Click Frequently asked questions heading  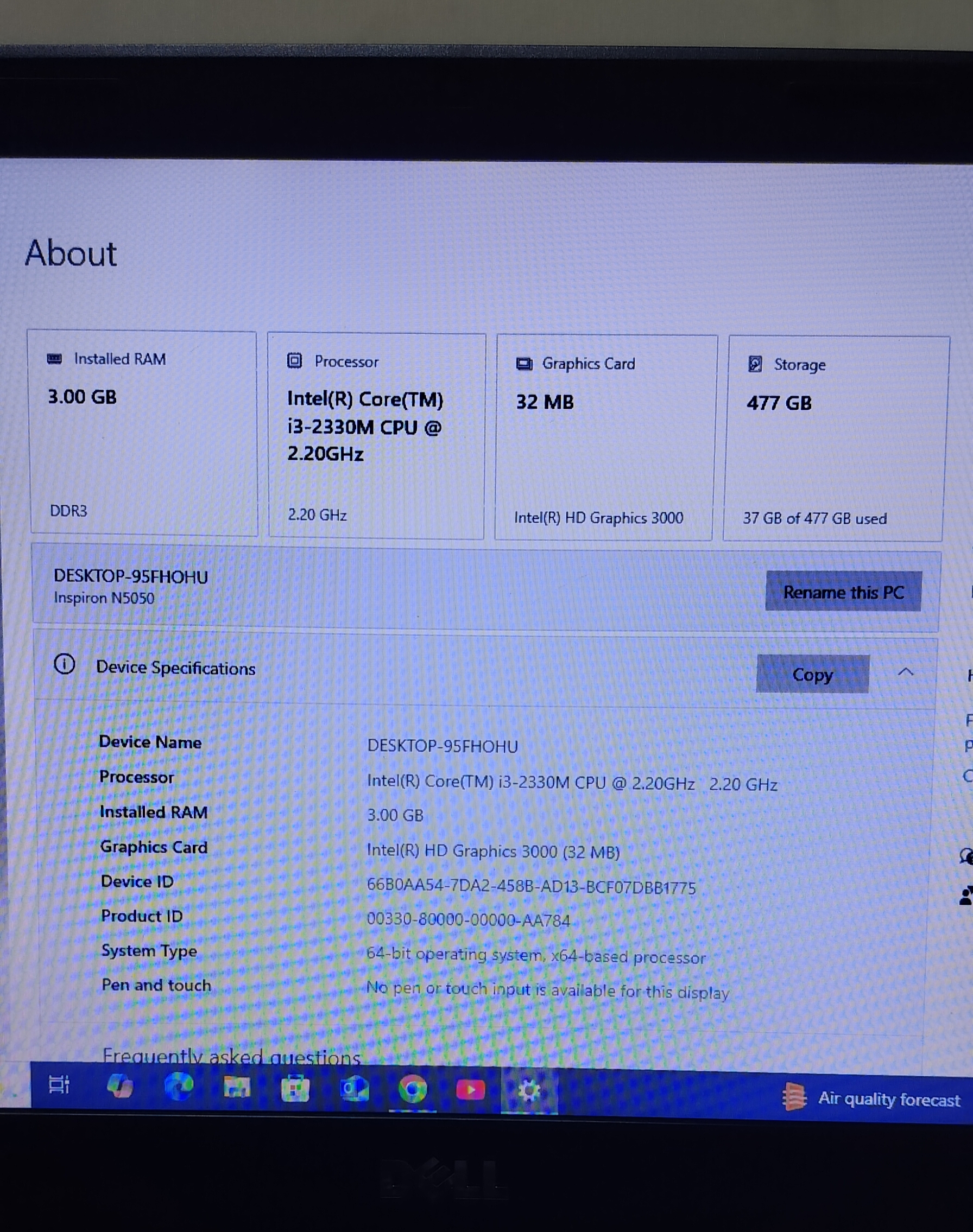tap(231, 1057)
